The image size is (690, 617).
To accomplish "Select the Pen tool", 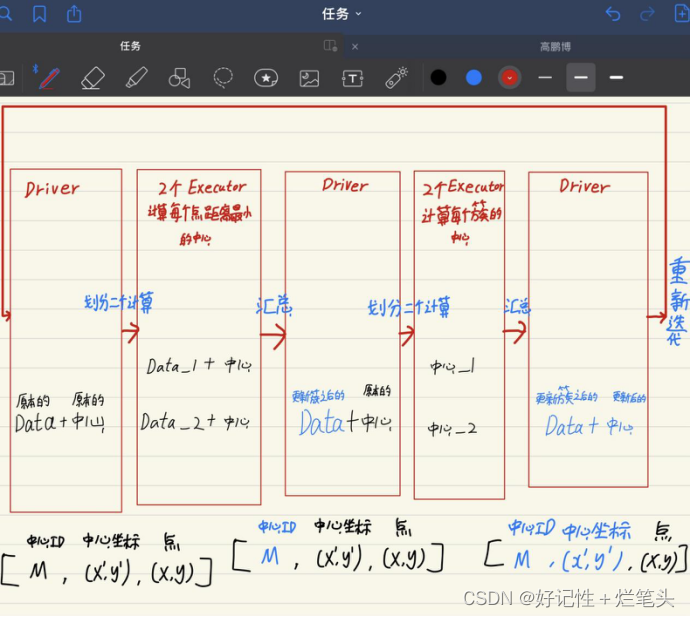I will pyautogui.click(x=49, y=78).
